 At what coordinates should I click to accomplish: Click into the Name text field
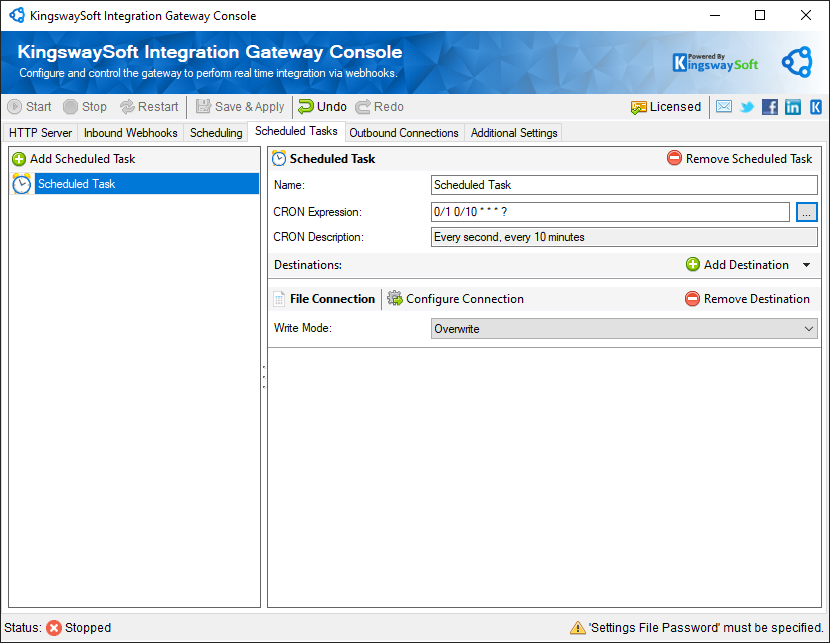point(624,185)
